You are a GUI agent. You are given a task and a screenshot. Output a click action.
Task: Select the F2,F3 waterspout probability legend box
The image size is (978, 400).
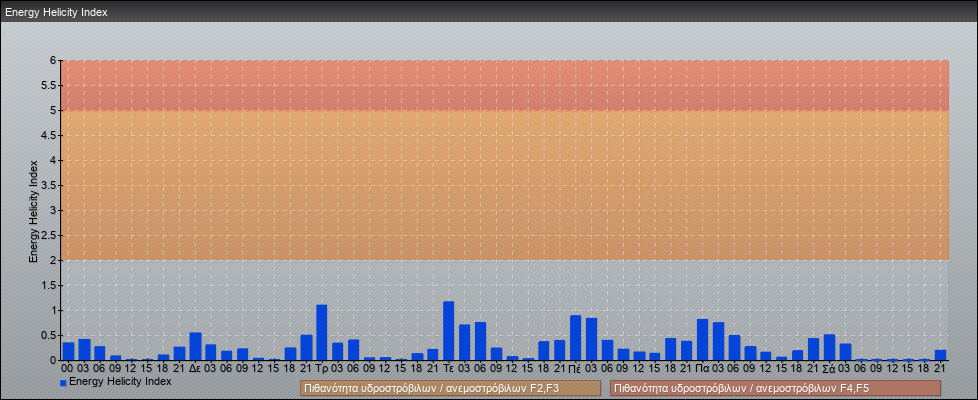tap(450, 388)
